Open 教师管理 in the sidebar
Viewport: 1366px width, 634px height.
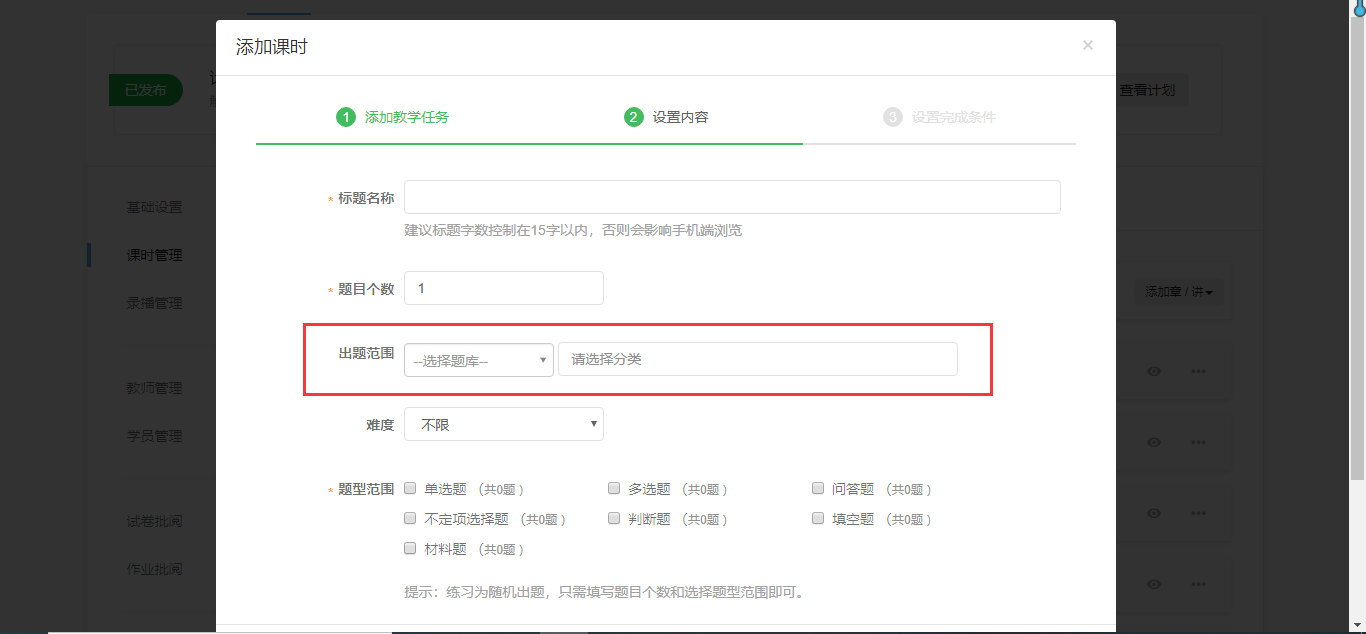coord(154,388)
